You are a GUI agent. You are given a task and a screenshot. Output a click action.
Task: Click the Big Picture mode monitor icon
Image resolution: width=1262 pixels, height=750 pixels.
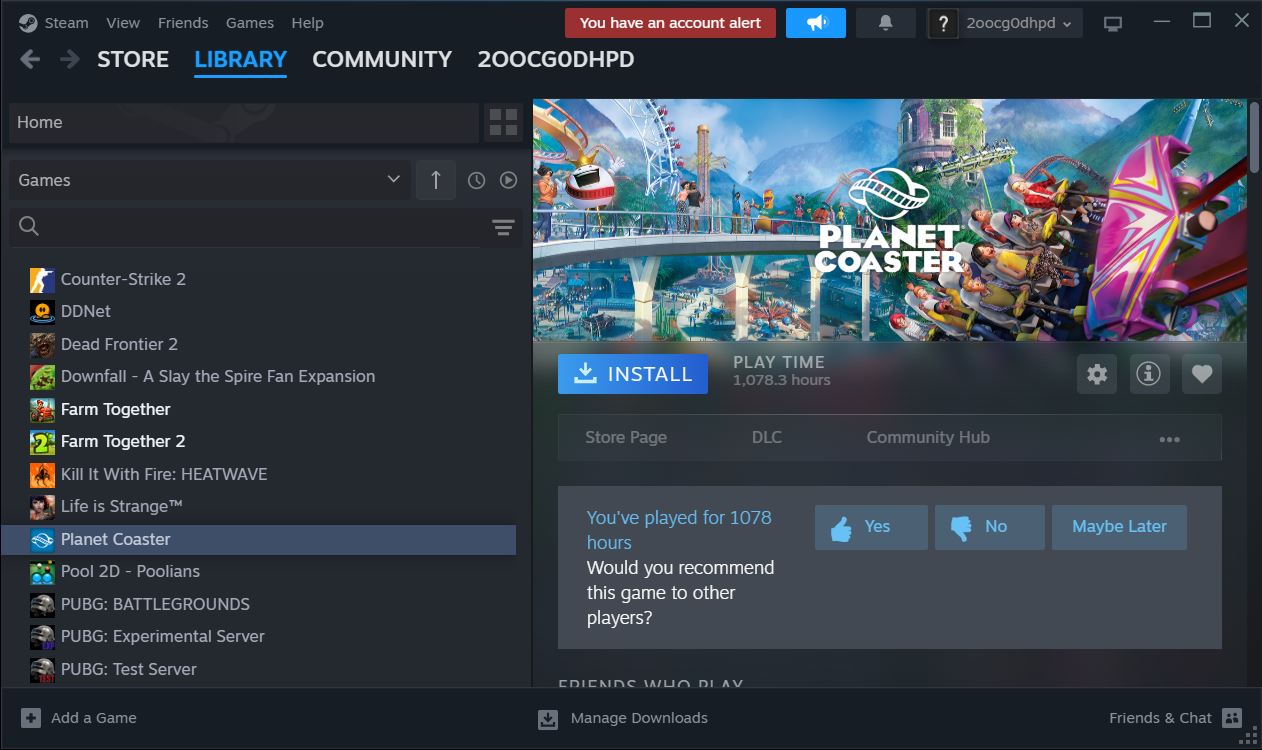pyautogui.click(x=1112, y=23)
